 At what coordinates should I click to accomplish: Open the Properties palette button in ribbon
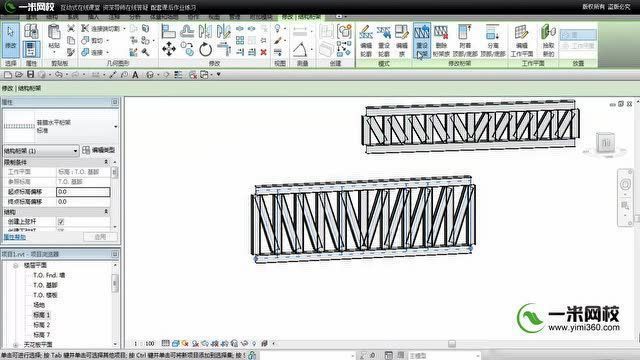[x=31, y=49]
